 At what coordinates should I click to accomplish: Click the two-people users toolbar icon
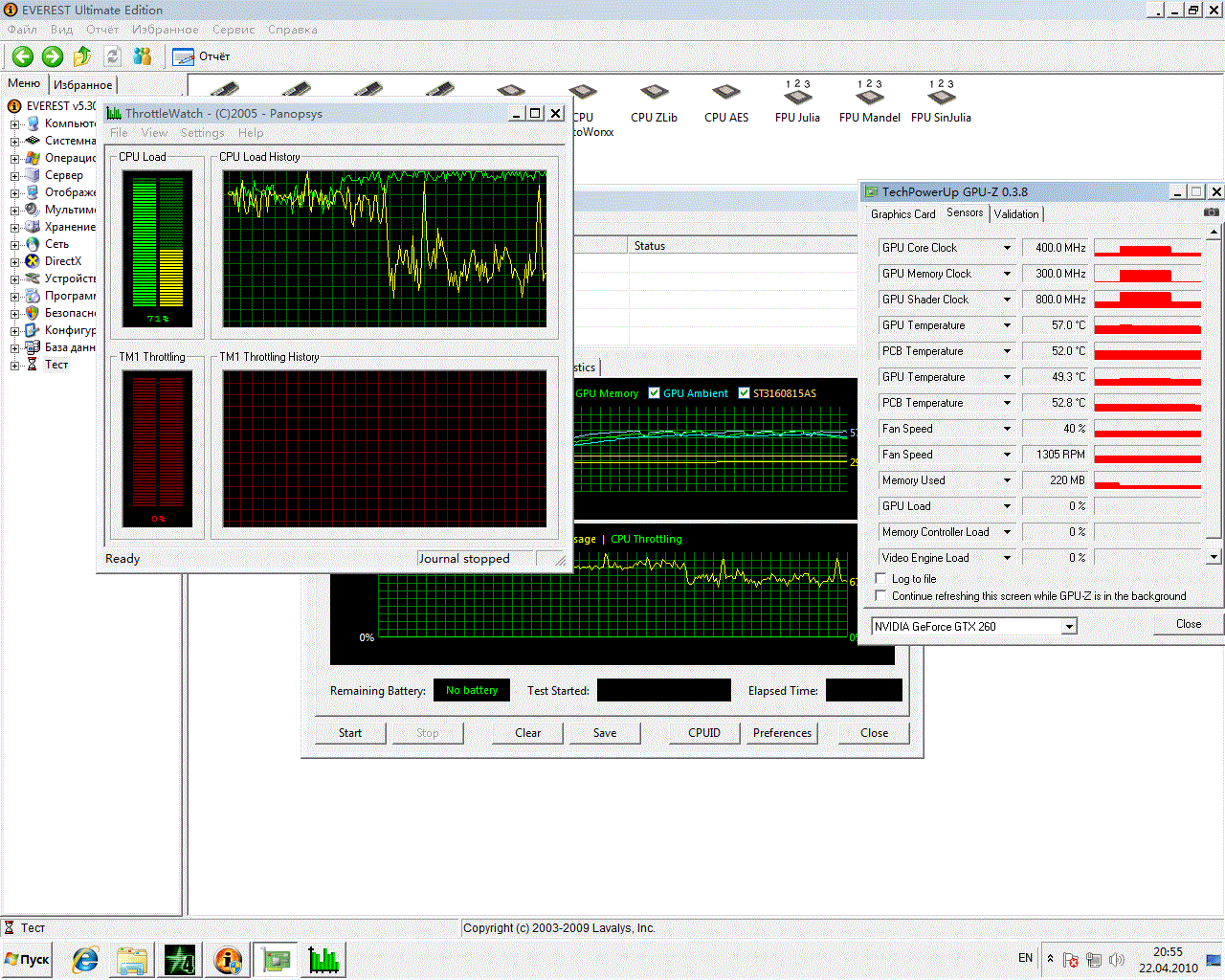[143, 56]
